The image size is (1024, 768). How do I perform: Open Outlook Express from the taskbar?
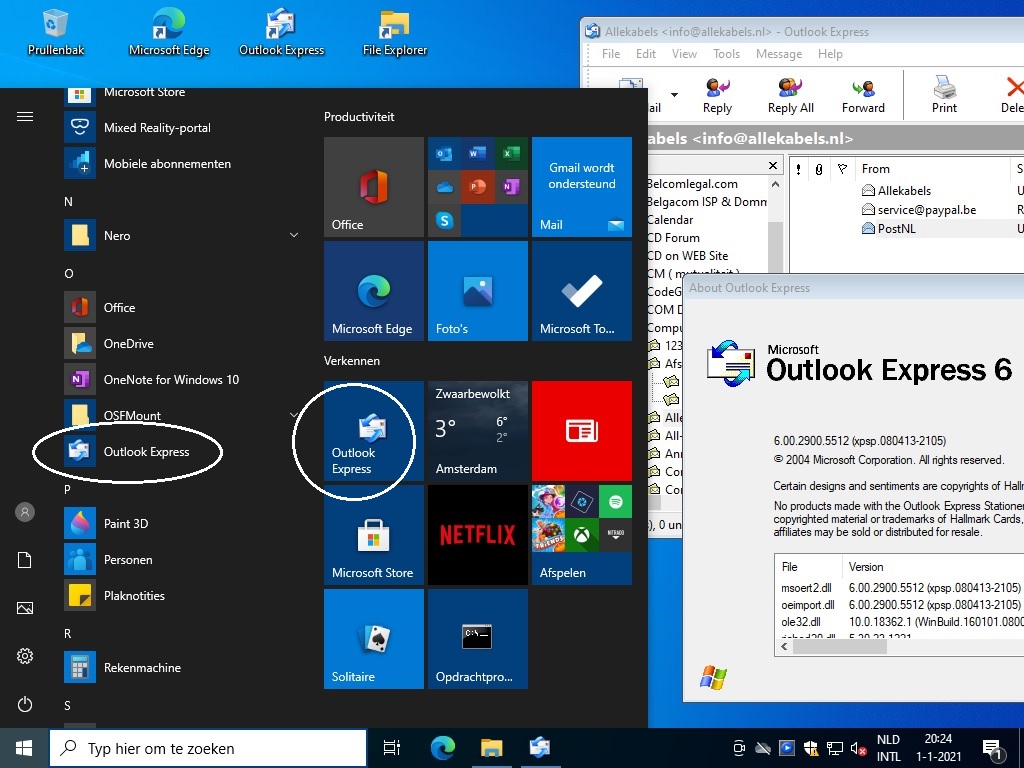540,747
